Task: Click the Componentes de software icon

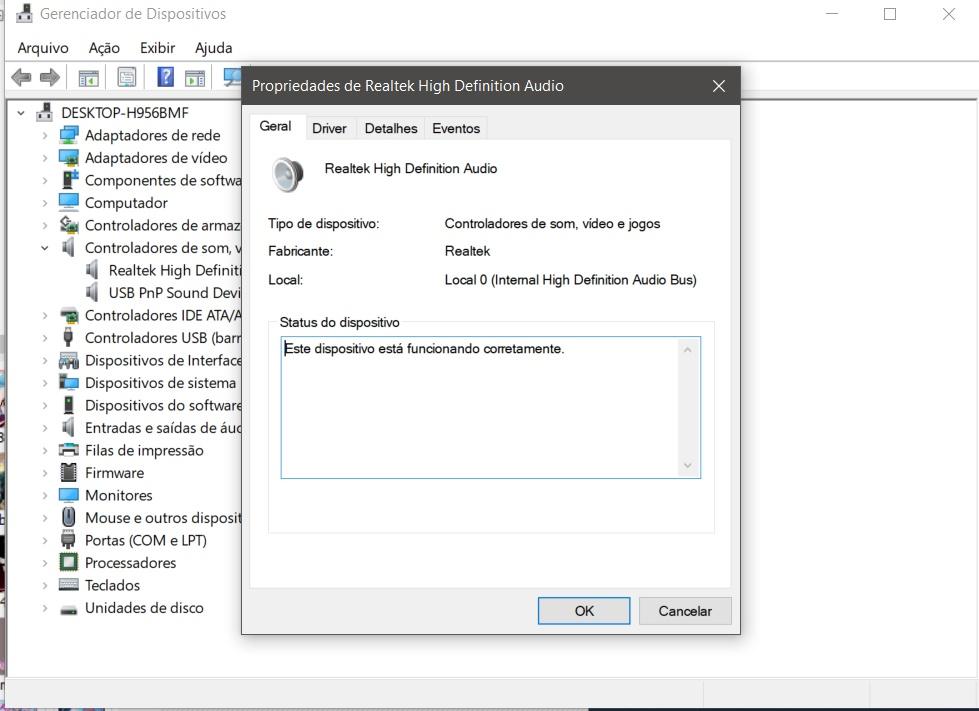Action: click(69, 180)
